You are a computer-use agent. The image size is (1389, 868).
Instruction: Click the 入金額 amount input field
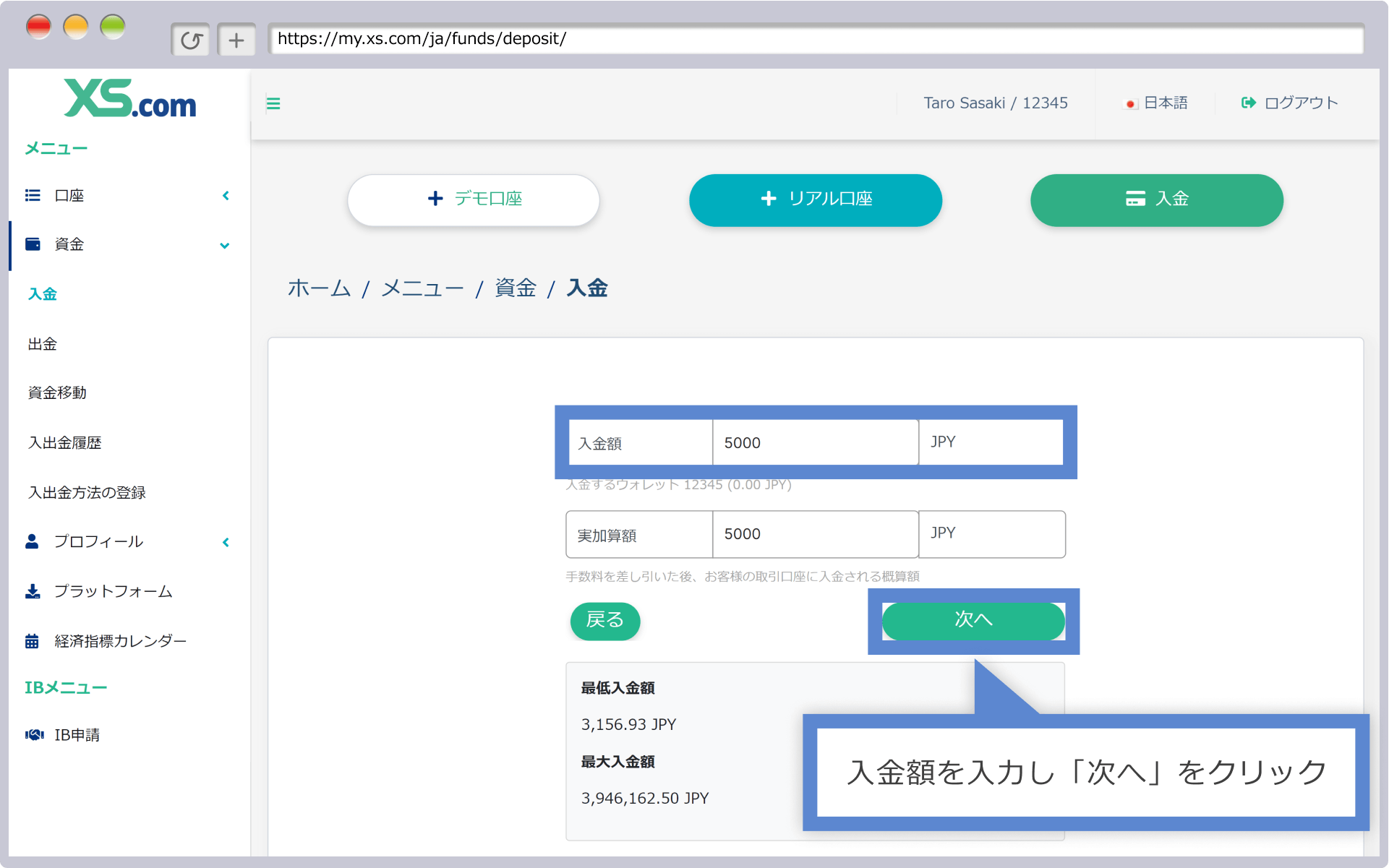[816, 442]
